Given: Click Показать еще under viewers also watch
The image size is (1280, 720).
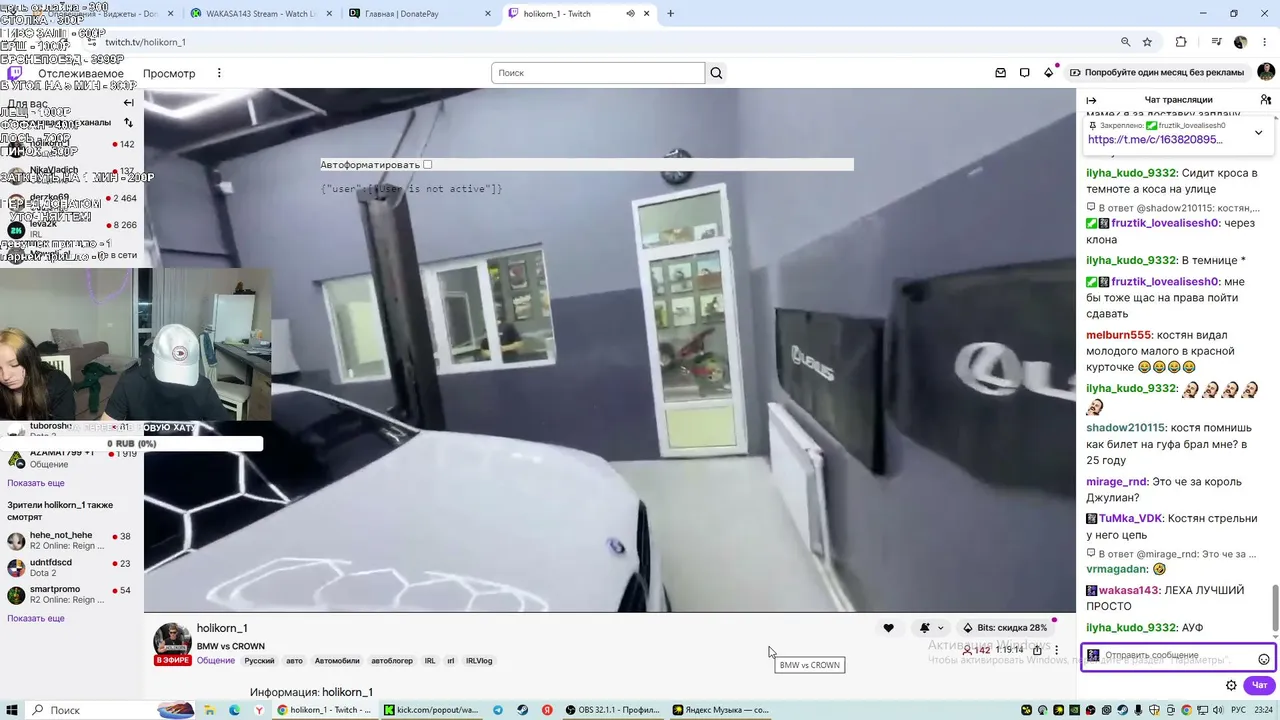Looking at the screenshot, I should click(36, 619).
